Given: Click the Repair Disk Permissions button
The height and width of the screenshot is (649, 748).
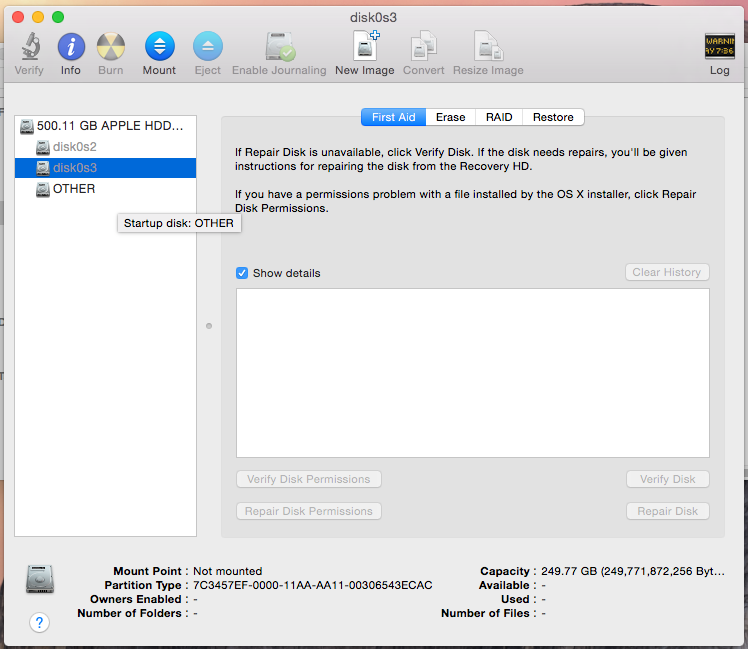Looking at the screenshot, I should click(309, 511).
